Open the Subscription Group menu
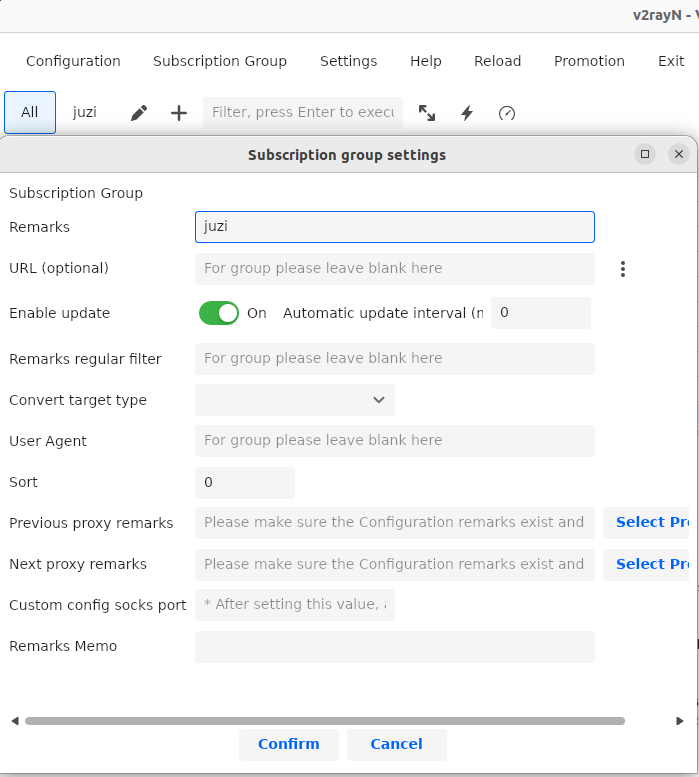699x777 pixels. click(x=220, y=61)
